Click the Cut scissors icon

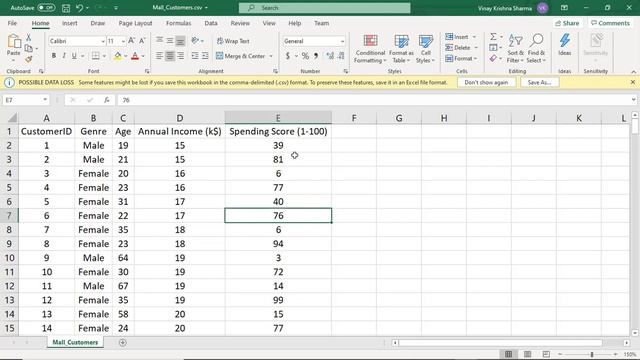(x=29, y=38)
